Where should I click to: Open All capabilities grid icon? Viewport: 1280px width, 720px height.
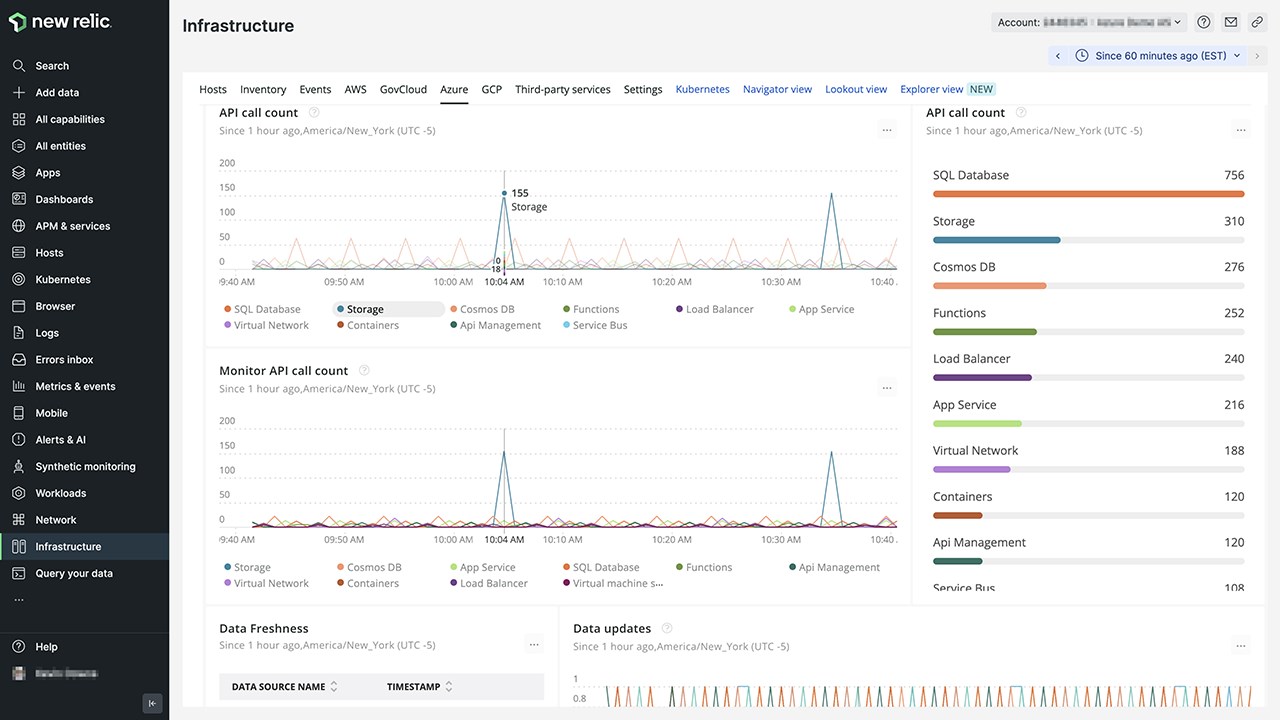pyautogui.click(x=18, y=119)
